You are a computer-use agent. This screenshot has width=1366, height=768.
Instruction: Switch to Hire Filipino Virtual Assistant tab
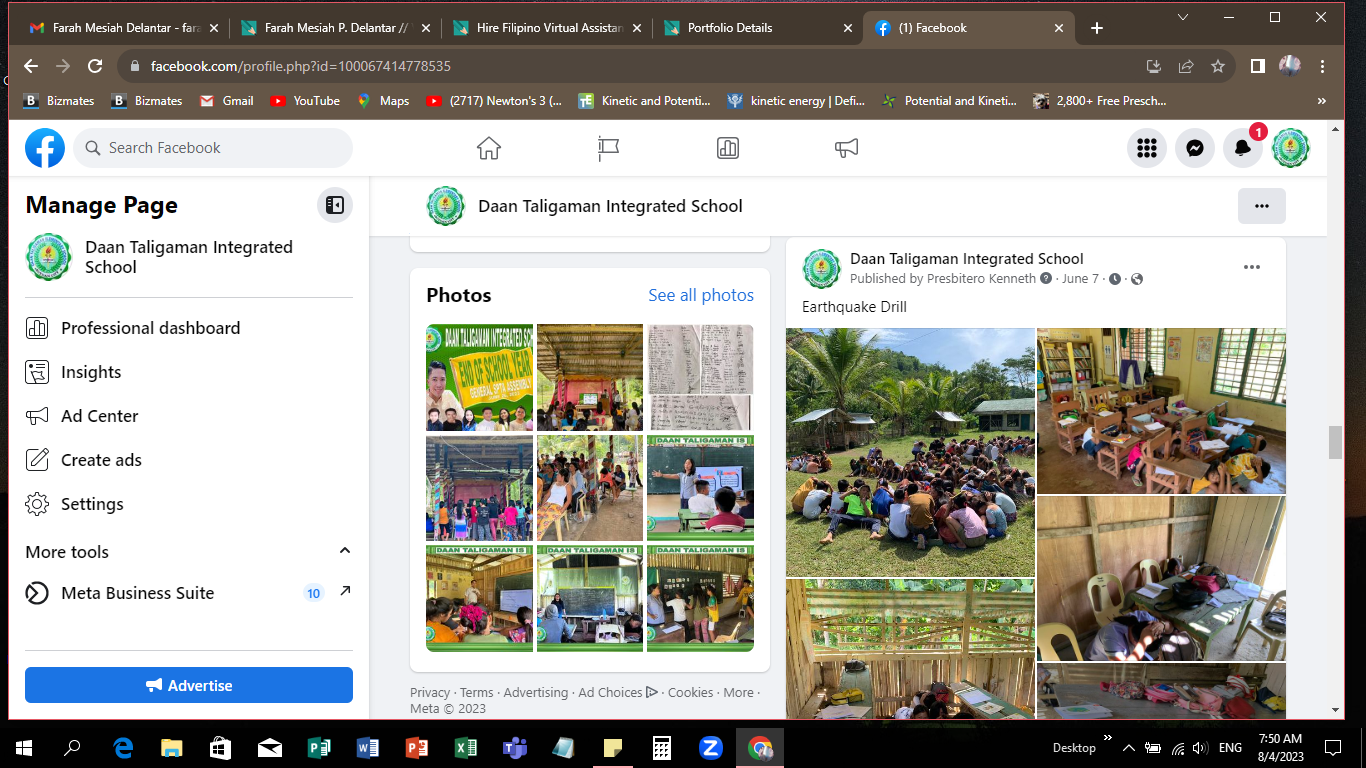point(545,28)
